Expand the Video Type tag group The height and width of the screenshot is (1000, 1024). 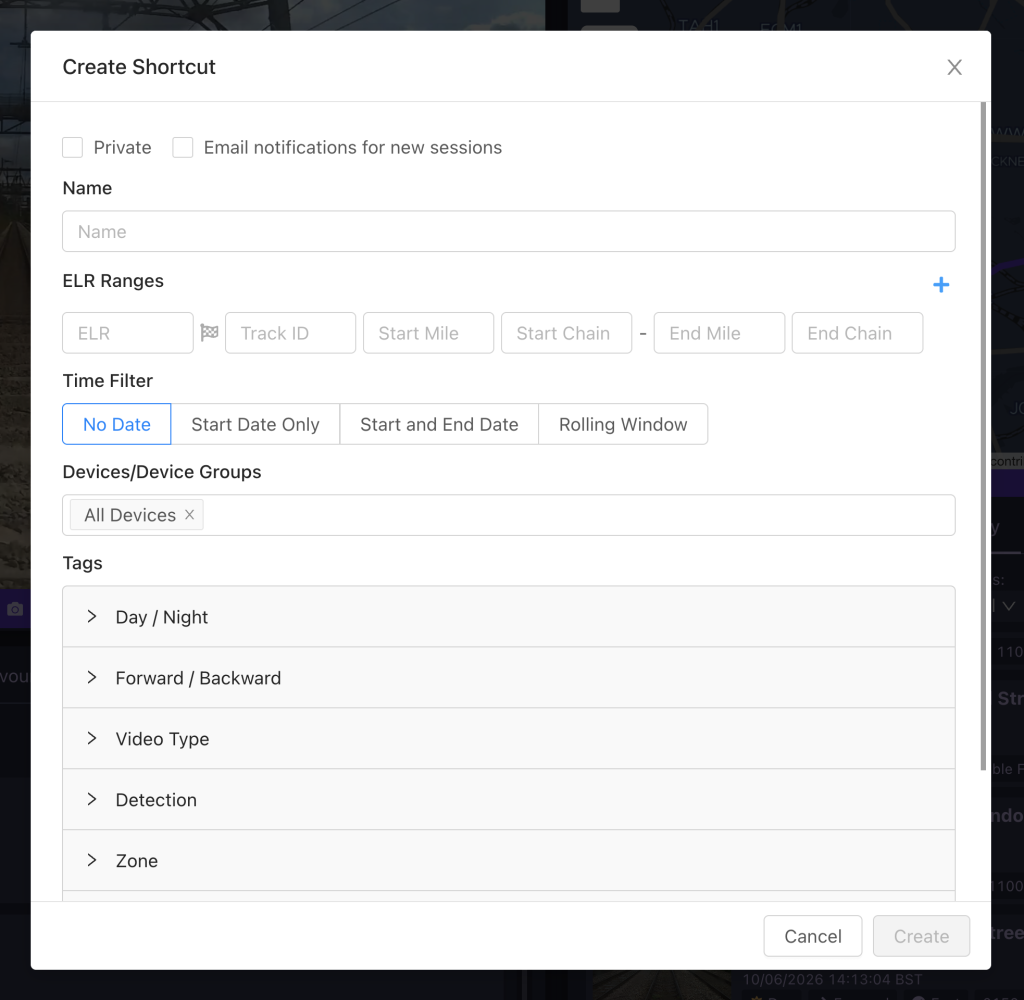(x=509, y=739)
